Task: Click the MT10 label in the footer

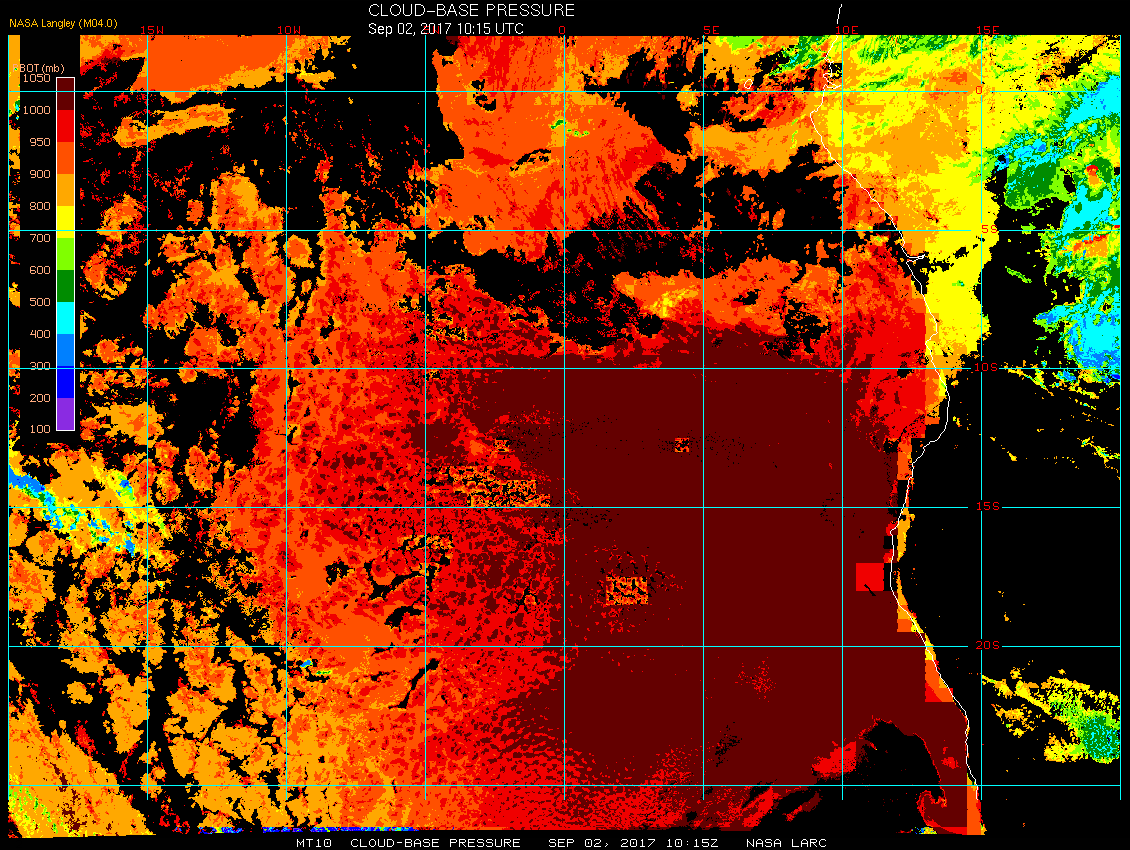Action: (313, 843)
